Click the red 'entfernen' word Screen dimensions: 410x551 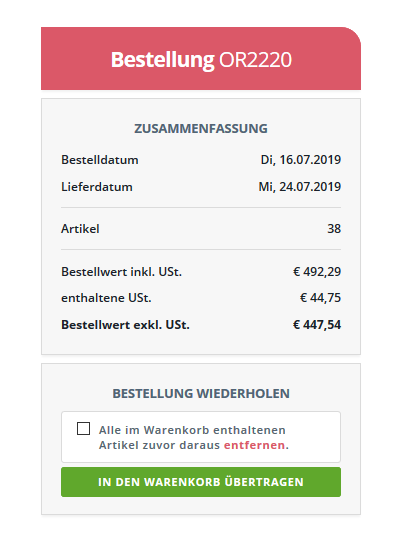pos(254,445)
